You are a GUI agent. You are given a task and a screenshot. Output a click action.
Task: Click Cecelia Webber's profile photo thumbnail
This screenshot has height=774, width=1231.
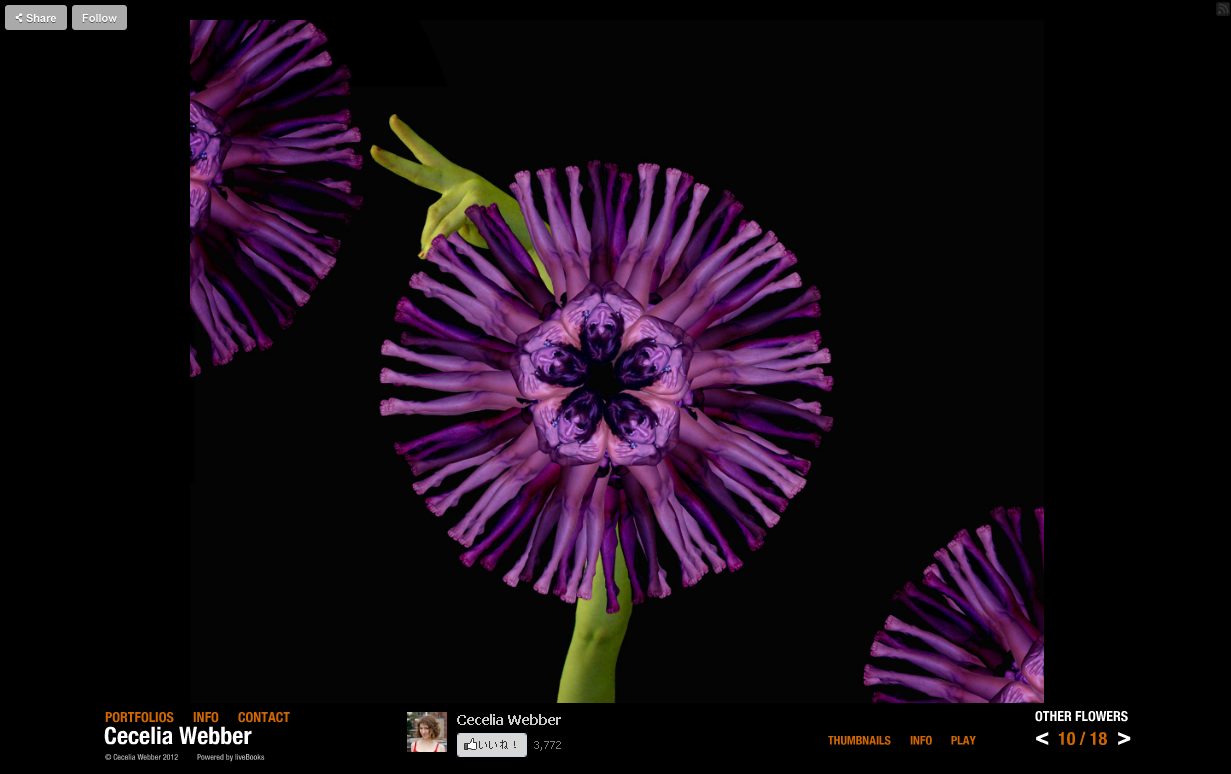click(x=427, y=732)
